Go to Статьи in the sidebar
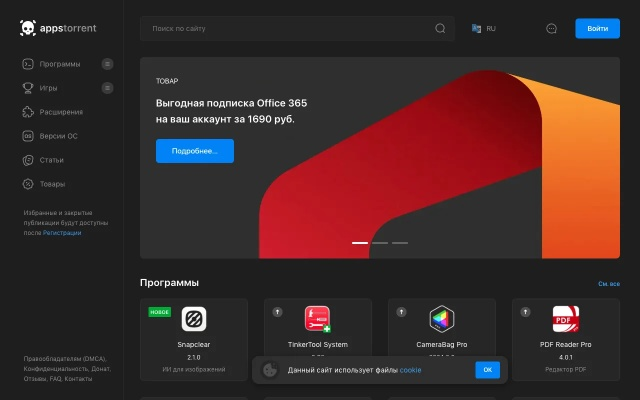 [51, 160]
